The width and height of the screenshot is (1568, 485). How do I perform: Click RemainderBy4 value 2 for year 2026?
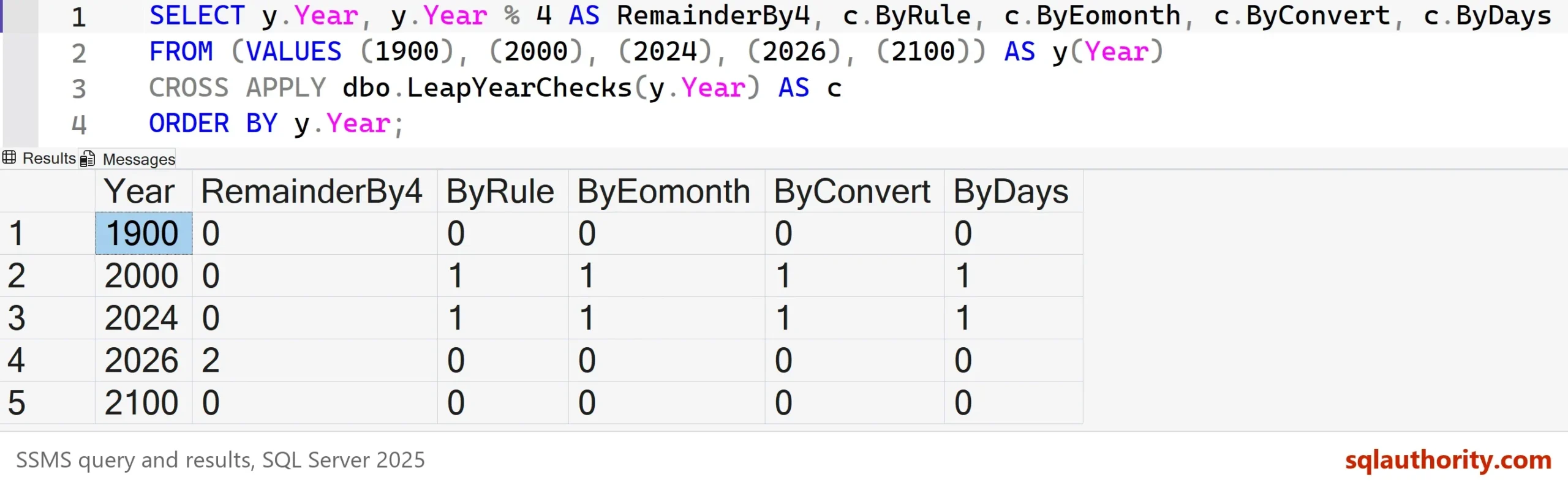pos(315,360)
